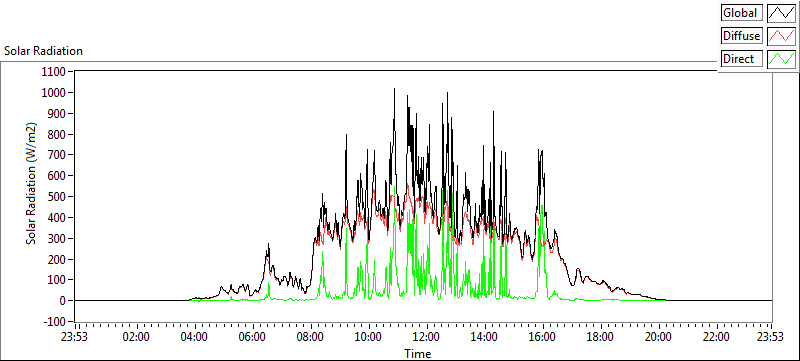Click the Direct plot line-style icon
The width and height of the screenshot is (800, 361).
click(x=782, y=59)
